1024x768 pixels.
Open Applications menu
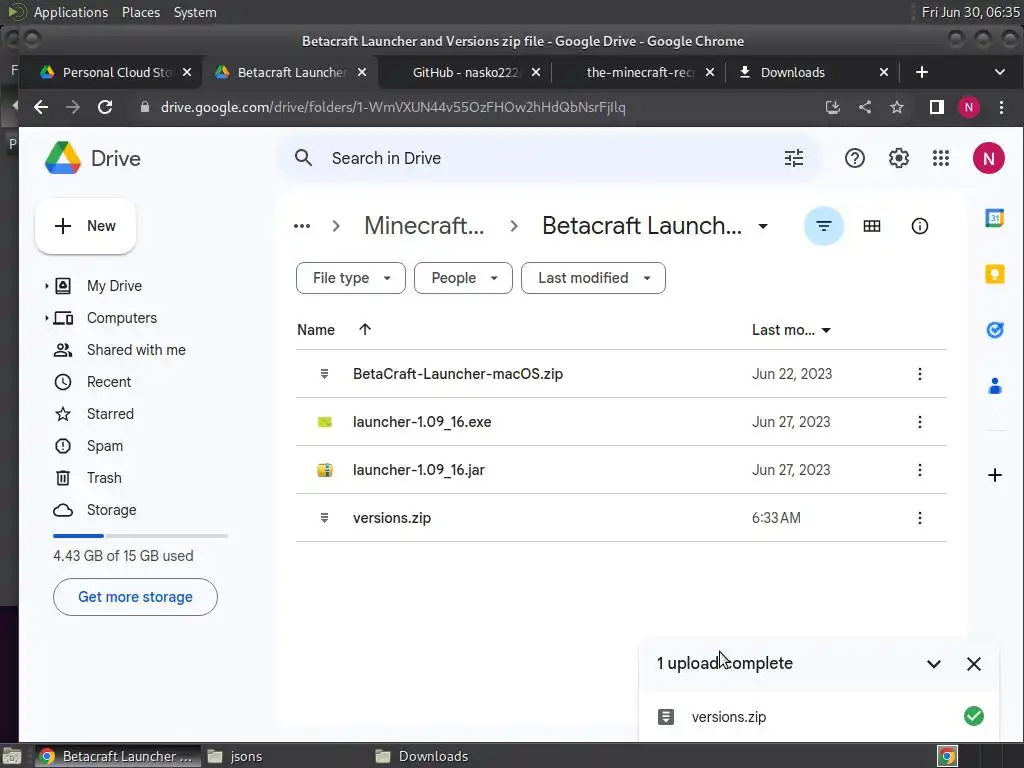pyautogui.click(x=71, y=12)
